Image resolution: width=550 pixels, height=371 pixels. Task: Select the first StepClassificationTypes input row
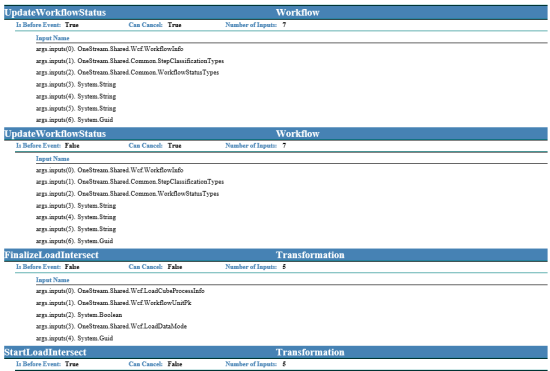pyautogui.click(x=130, y=61)
